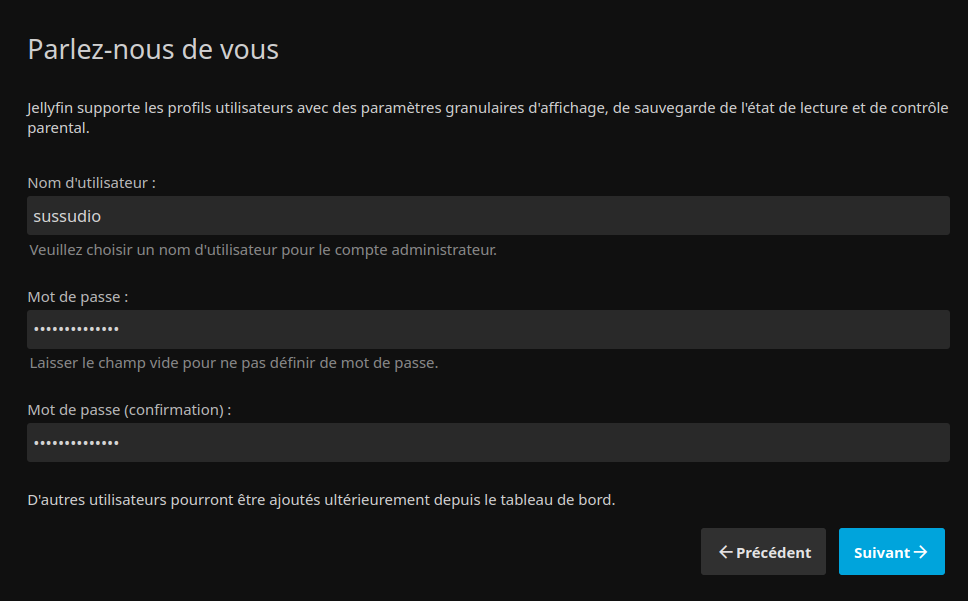Focus the Mot de passe input field
This screenshot has height=601, width=968.
(x=488, y=330)
